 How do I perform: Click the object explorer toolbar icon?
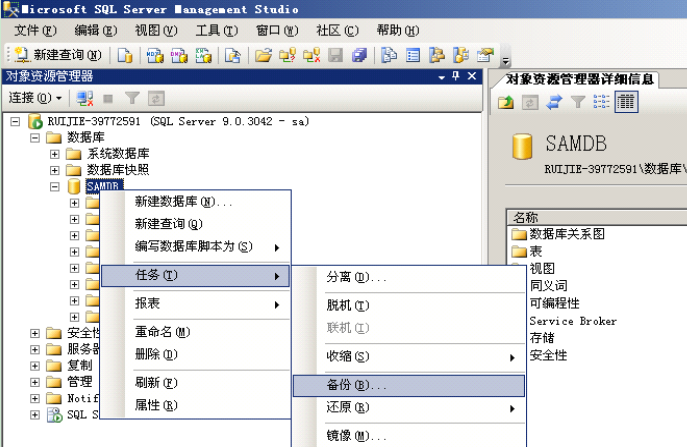pyautogui.click(x=436, y=55)
